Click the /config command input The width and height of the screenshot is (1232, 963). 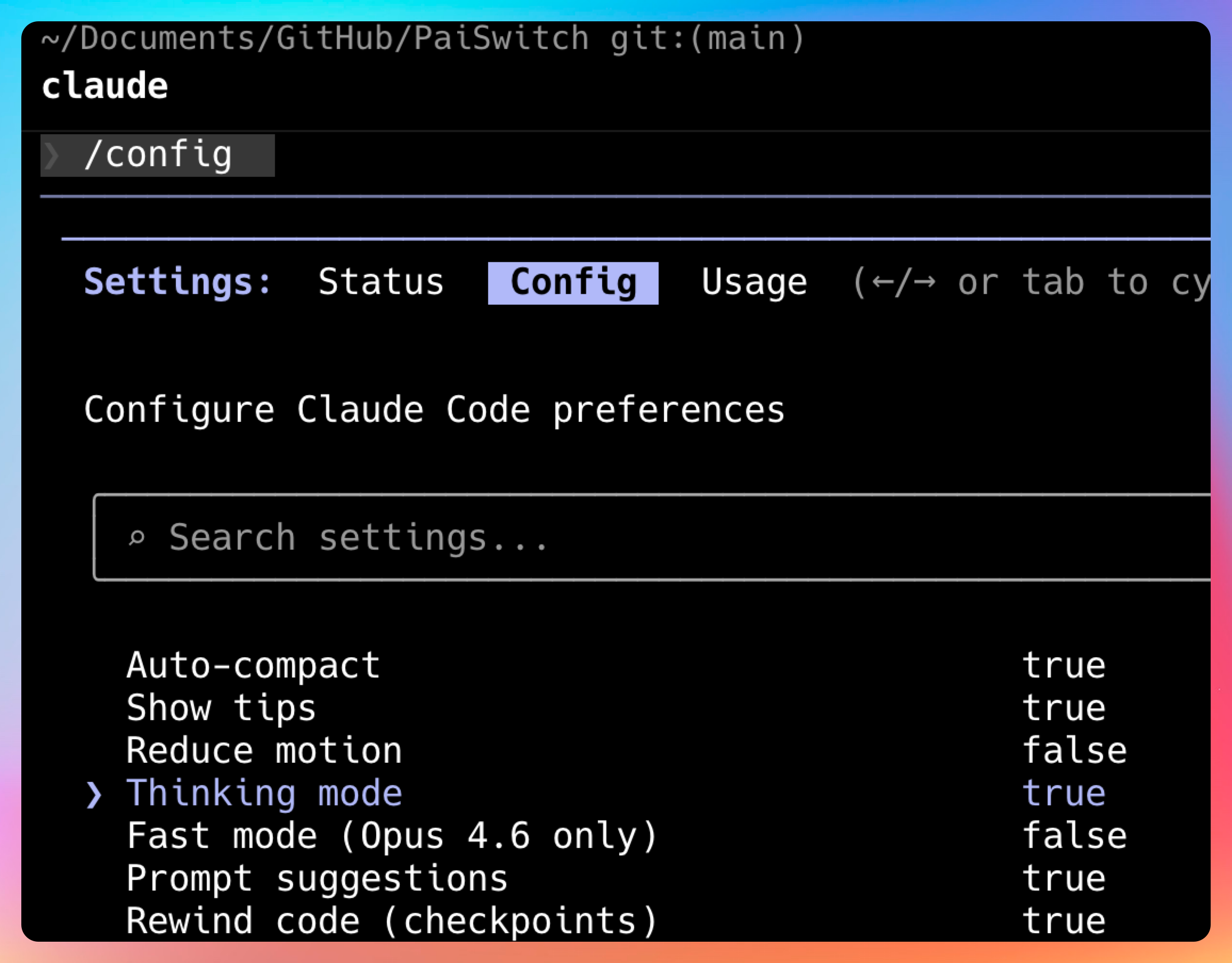[158, 155]
